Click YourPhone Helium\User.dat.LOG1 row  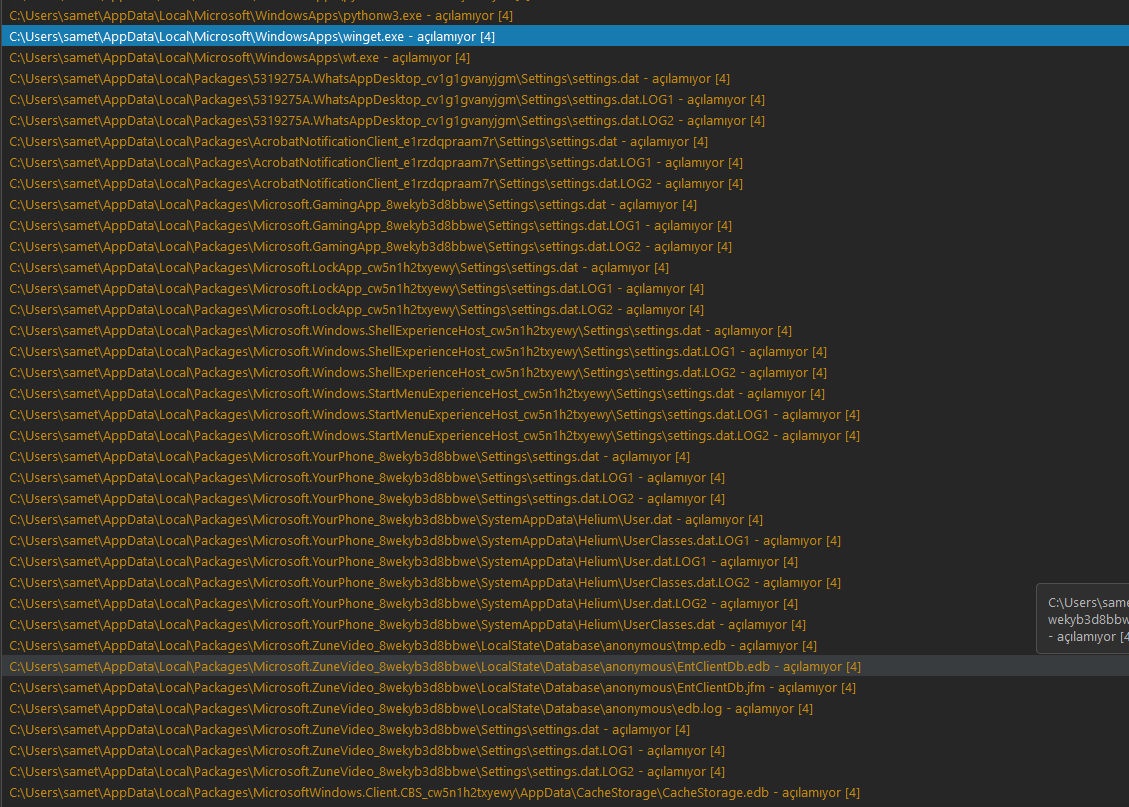click(x=564, y=562)
